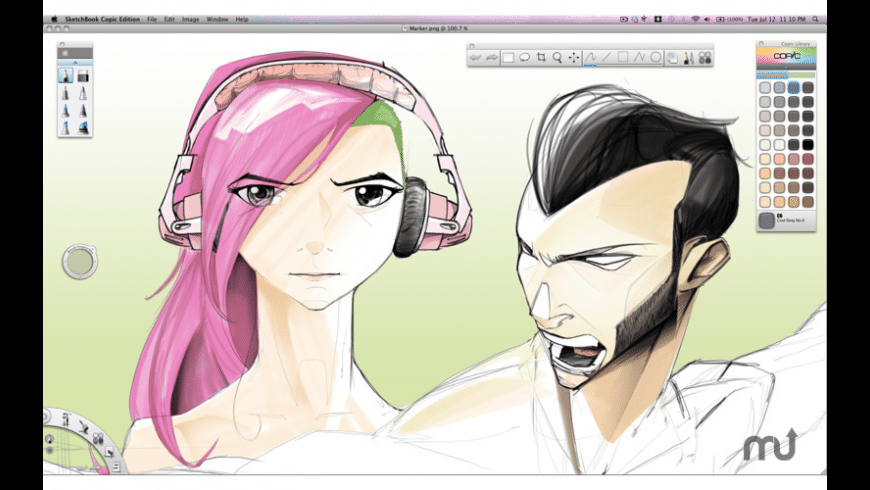This screenshot has width=870, height=490.
Task: Switch to the green tab in Copic Library
Action: (802, 75)
